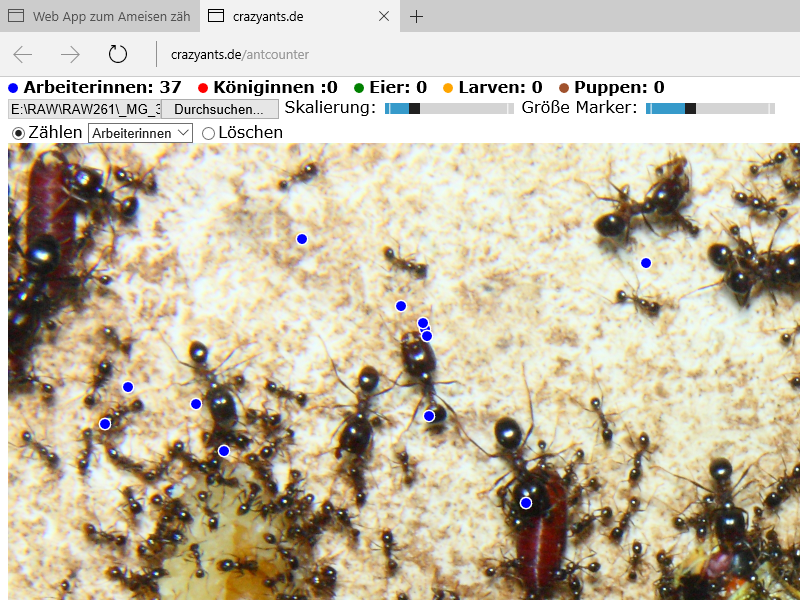Click the file path field with E:\RAW
800x600 pixels.
pos(84,108)
